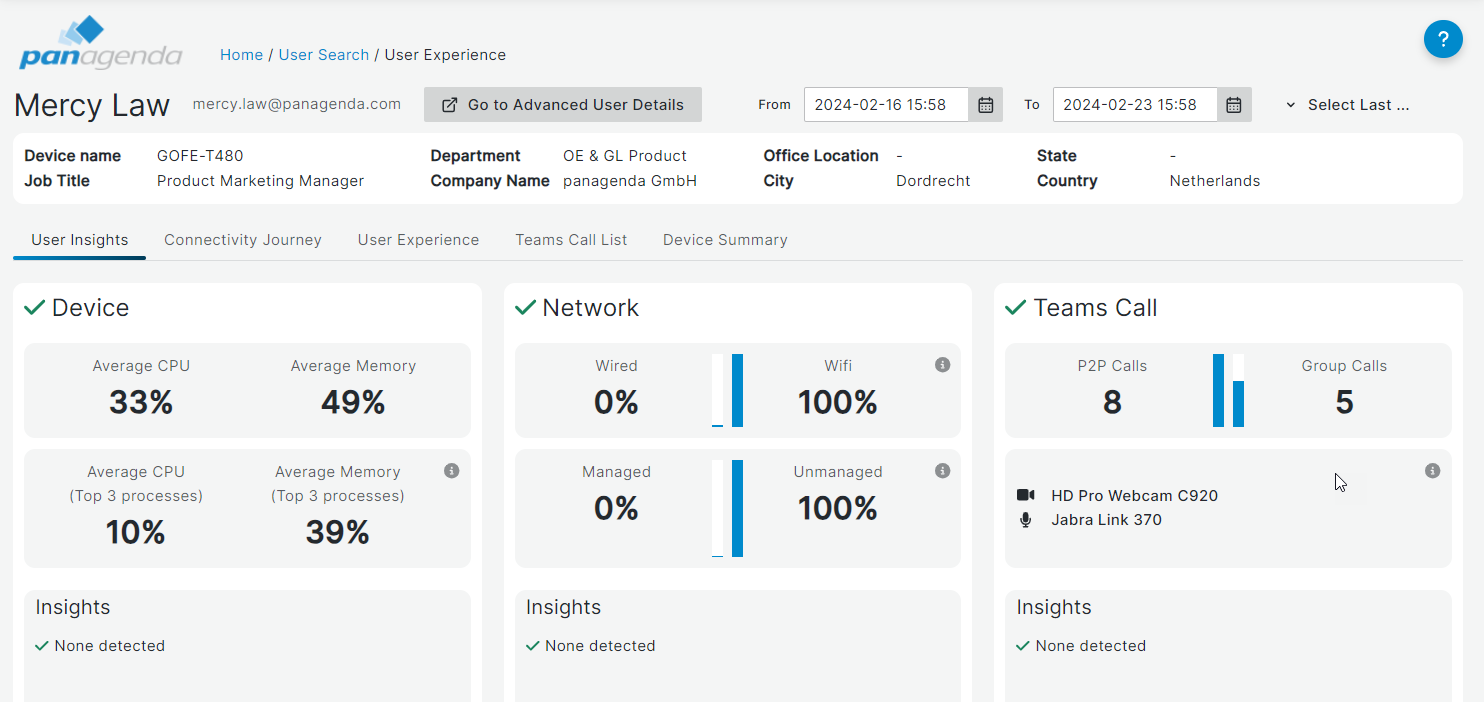1484x702 pixels.
Task: Expand the Select Last dropdown
Action: [x=1347, y=105]
